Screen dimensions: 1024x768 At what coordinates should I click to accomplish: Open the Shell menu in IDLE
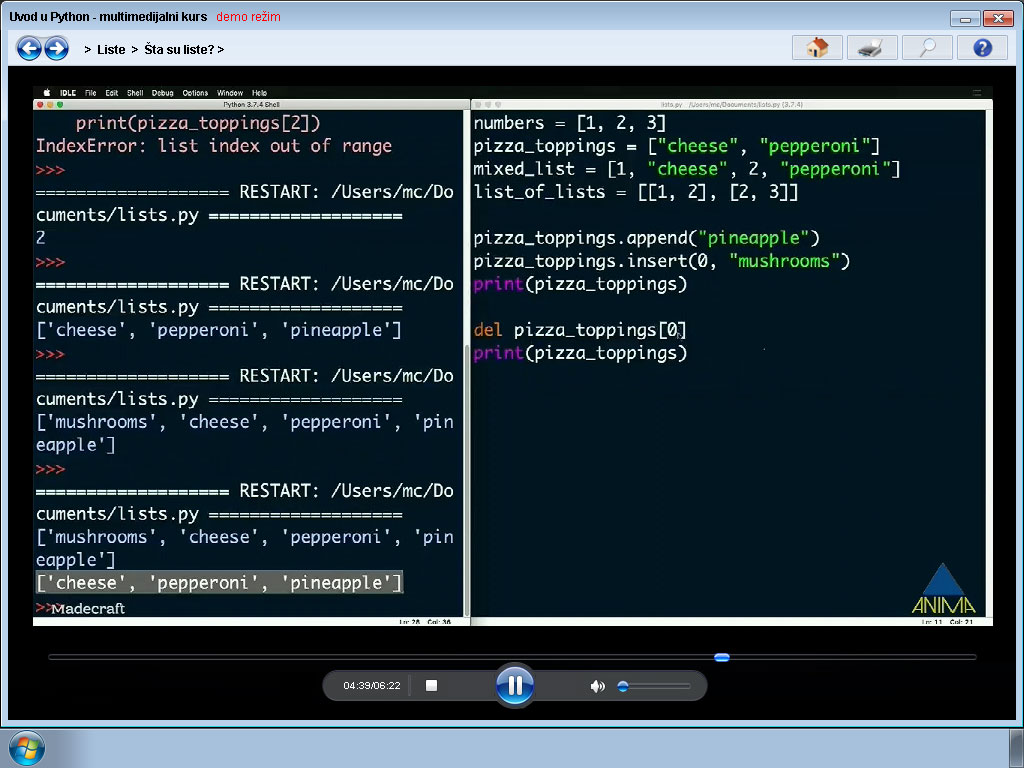pos(134,93)
